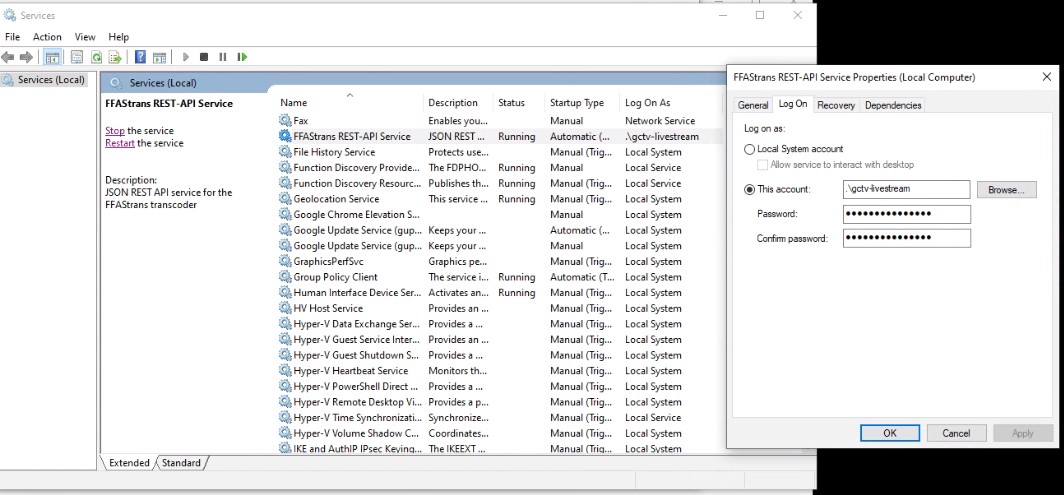Screen dimensions: 1064x495
Task: Click the gear icon beside Google Chrome Elevation Service
Action: [x=285, y=214]
